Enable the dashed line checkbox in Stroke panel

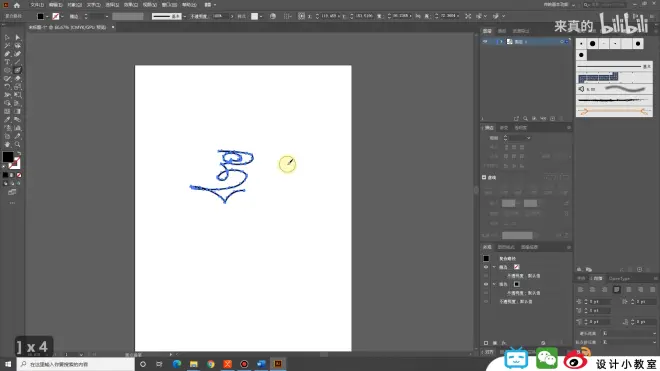tap(484, 177)
